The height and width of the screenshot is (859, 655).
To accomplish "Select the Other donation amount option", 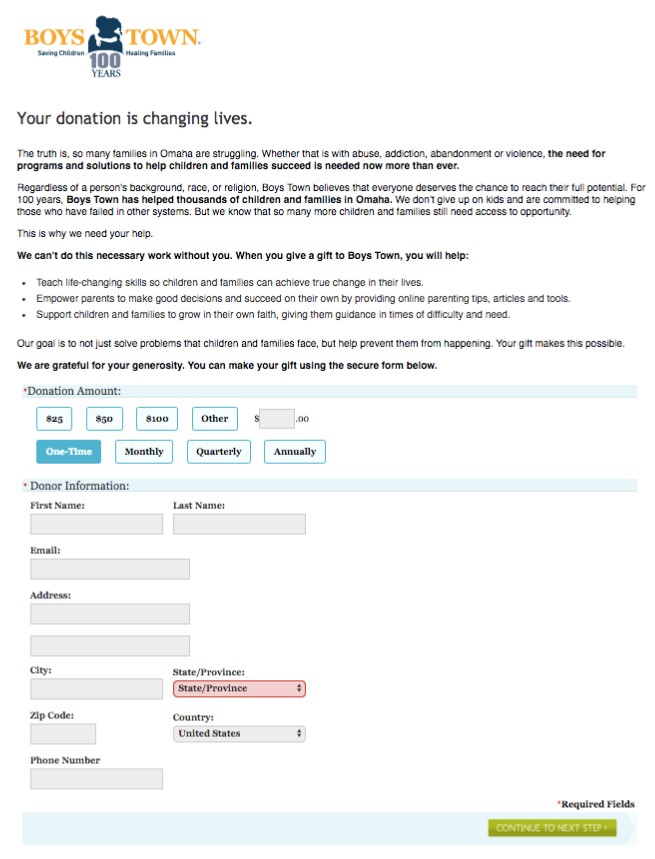I will [215, 419].
